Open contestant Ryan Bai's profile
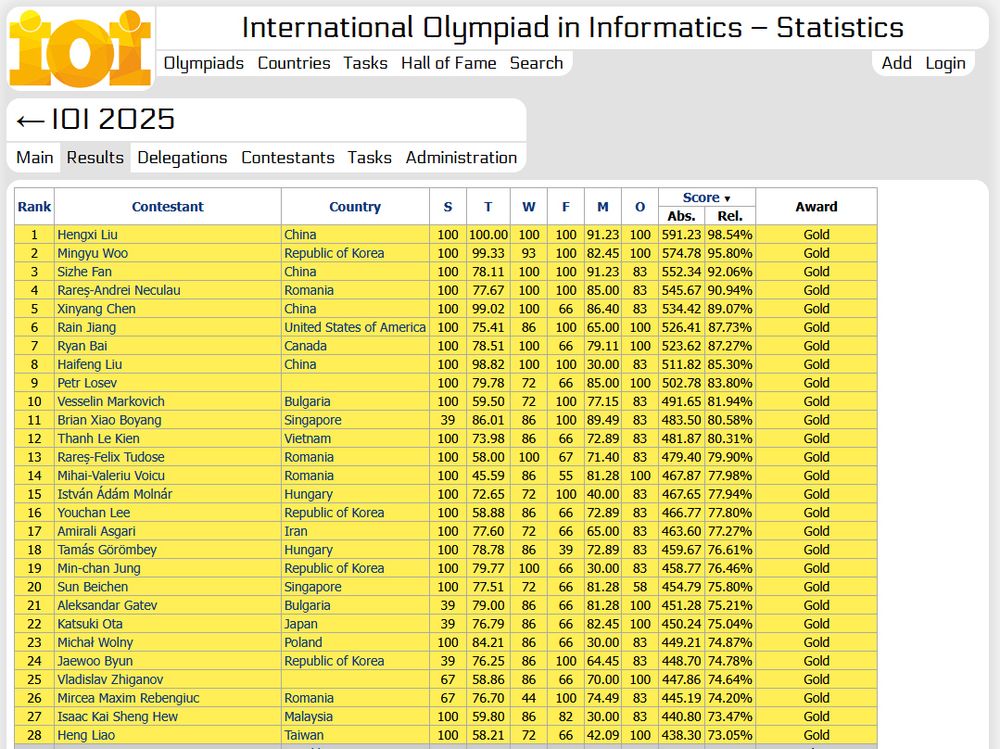Image resolution: width=1000 pixels, height=749 pixels. point(82,346)
